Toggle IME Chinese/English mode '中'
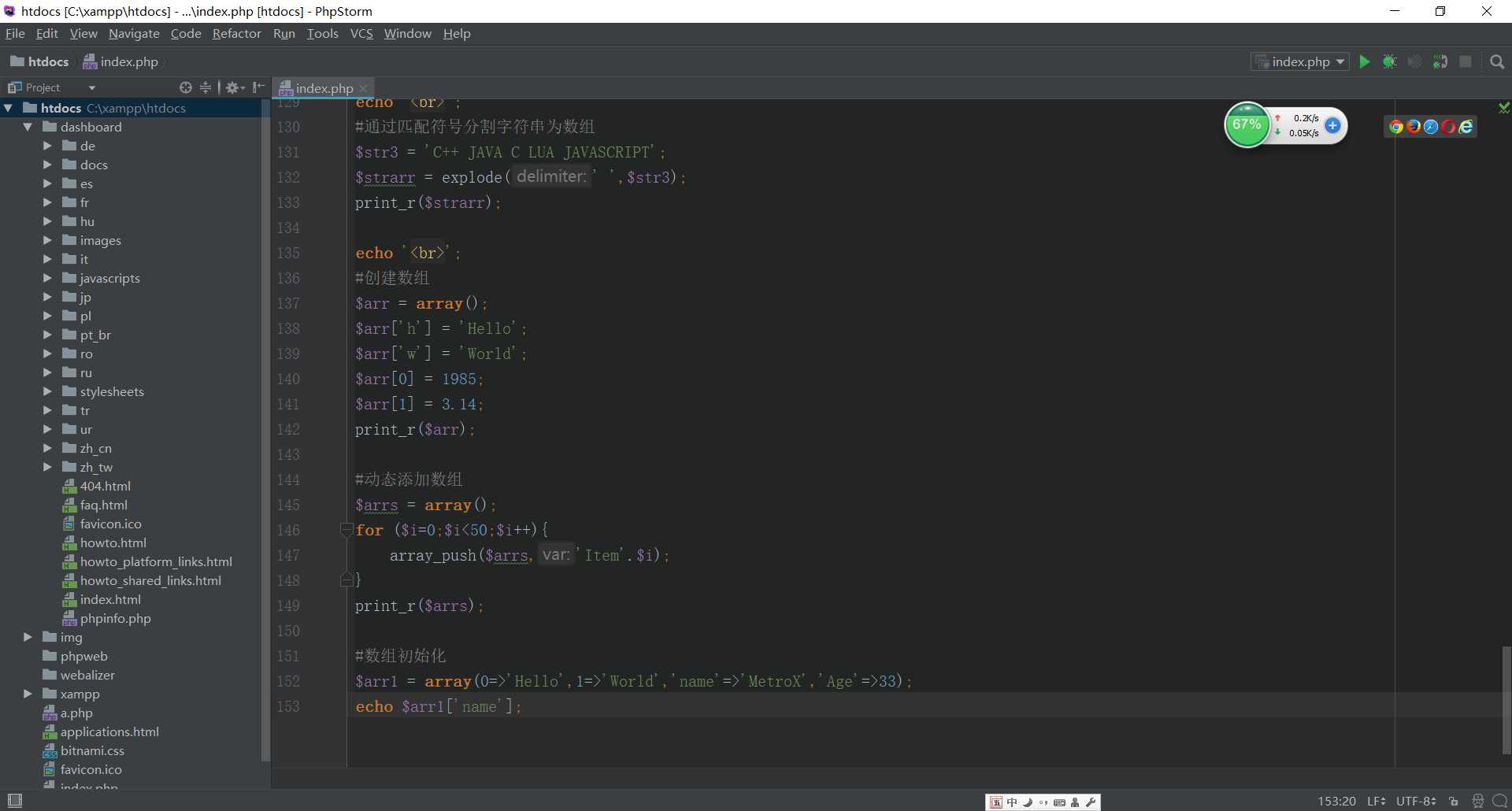Screen dimensions: 1512x811 [x=1012, y=802]
